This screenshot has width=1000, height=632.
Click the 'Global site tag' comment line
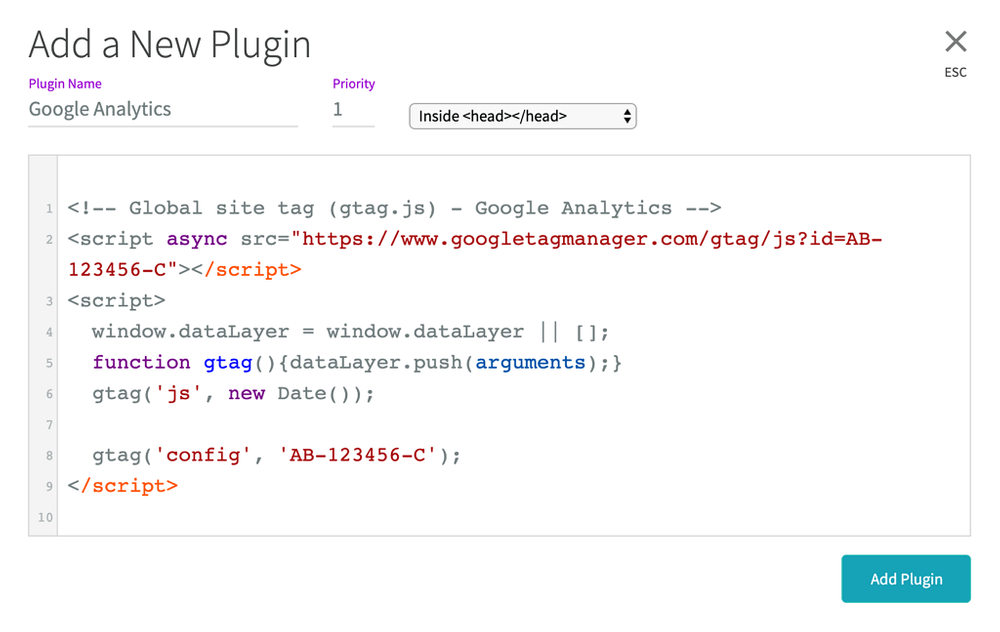(x=394, y=208)
